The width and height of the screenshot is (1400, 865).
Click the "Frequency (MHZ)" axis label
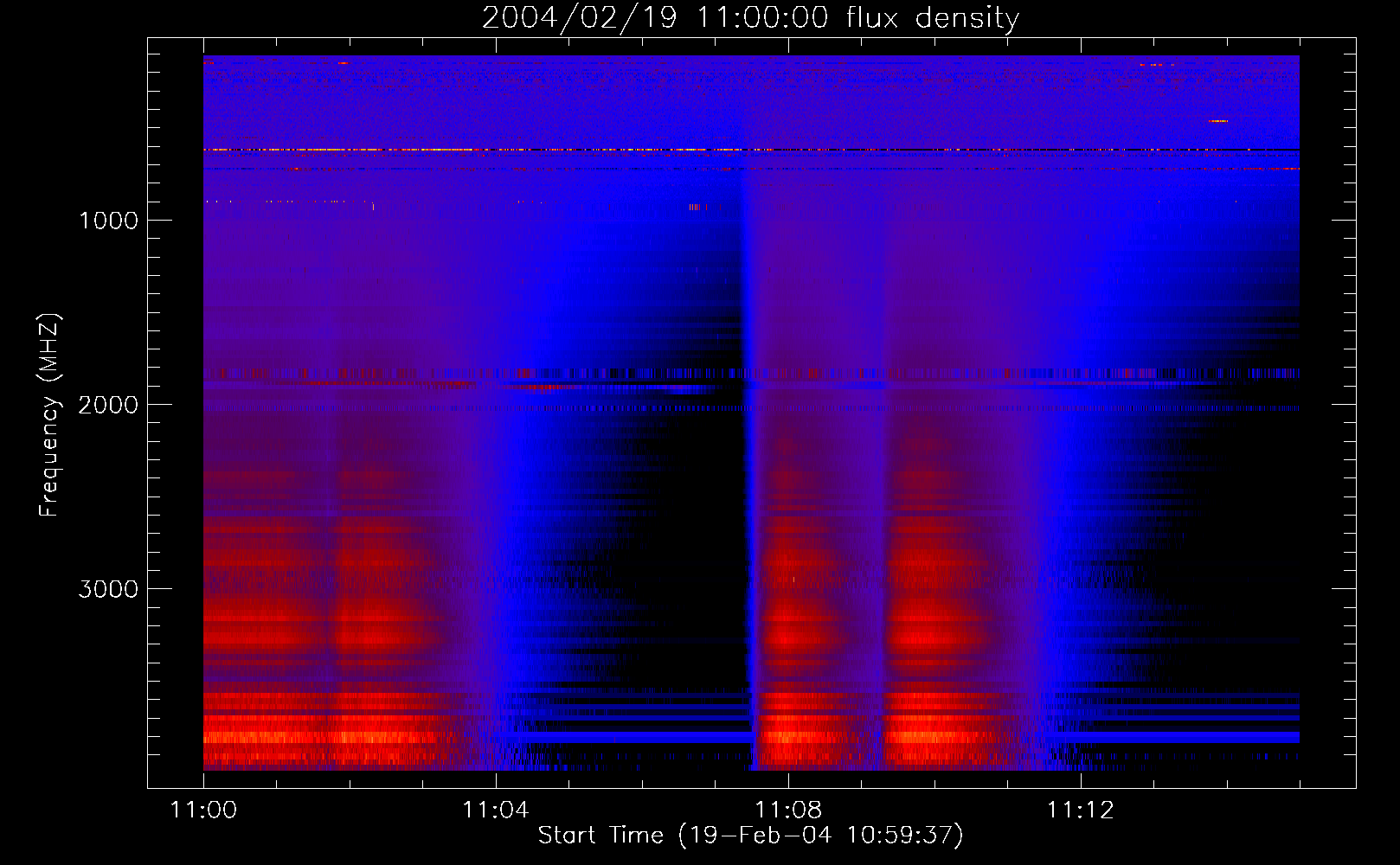click(x=49, y=415)
